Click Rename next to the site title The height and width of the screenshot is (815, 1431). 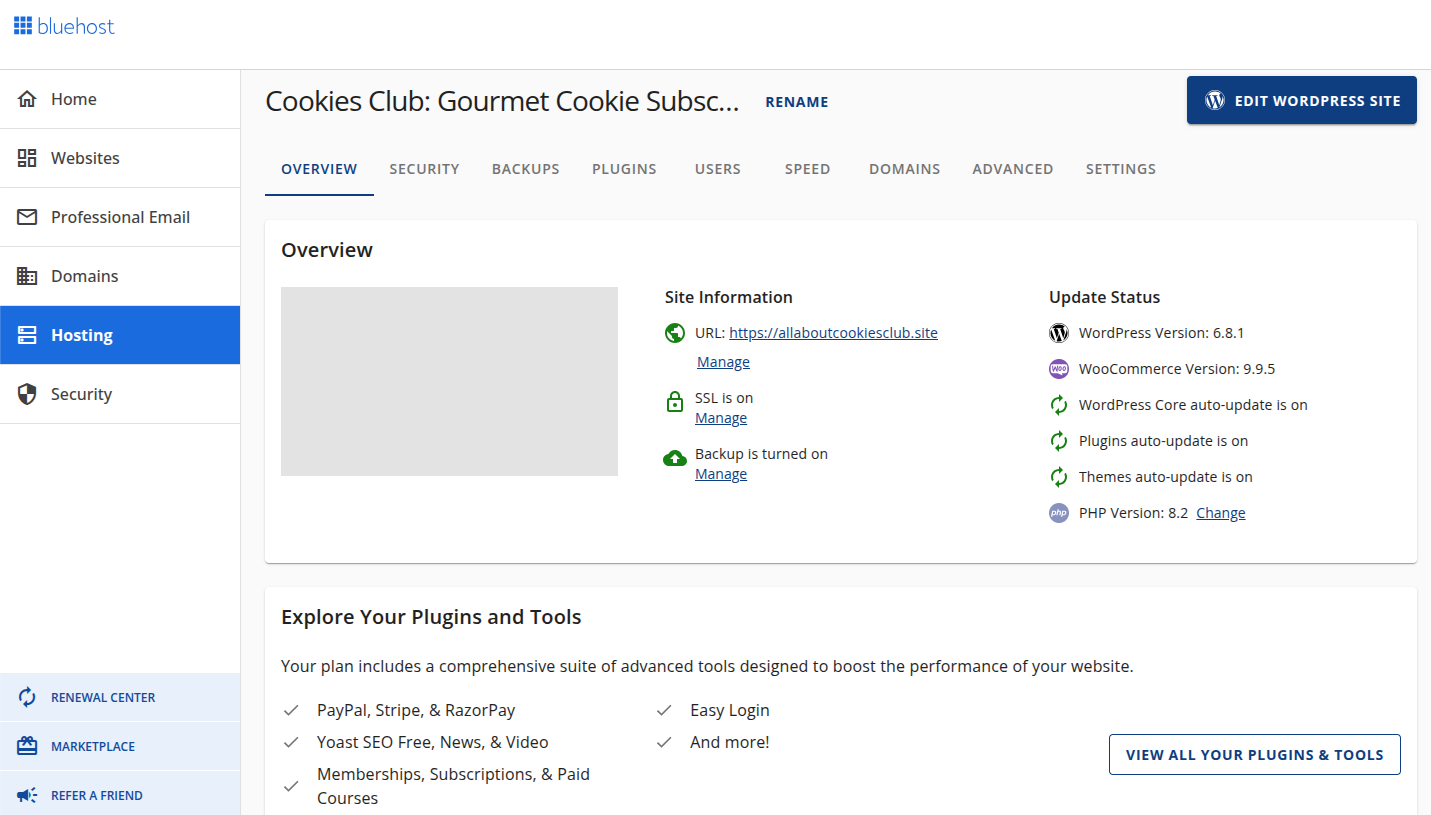pyautogui.click(x=796, y=102)
